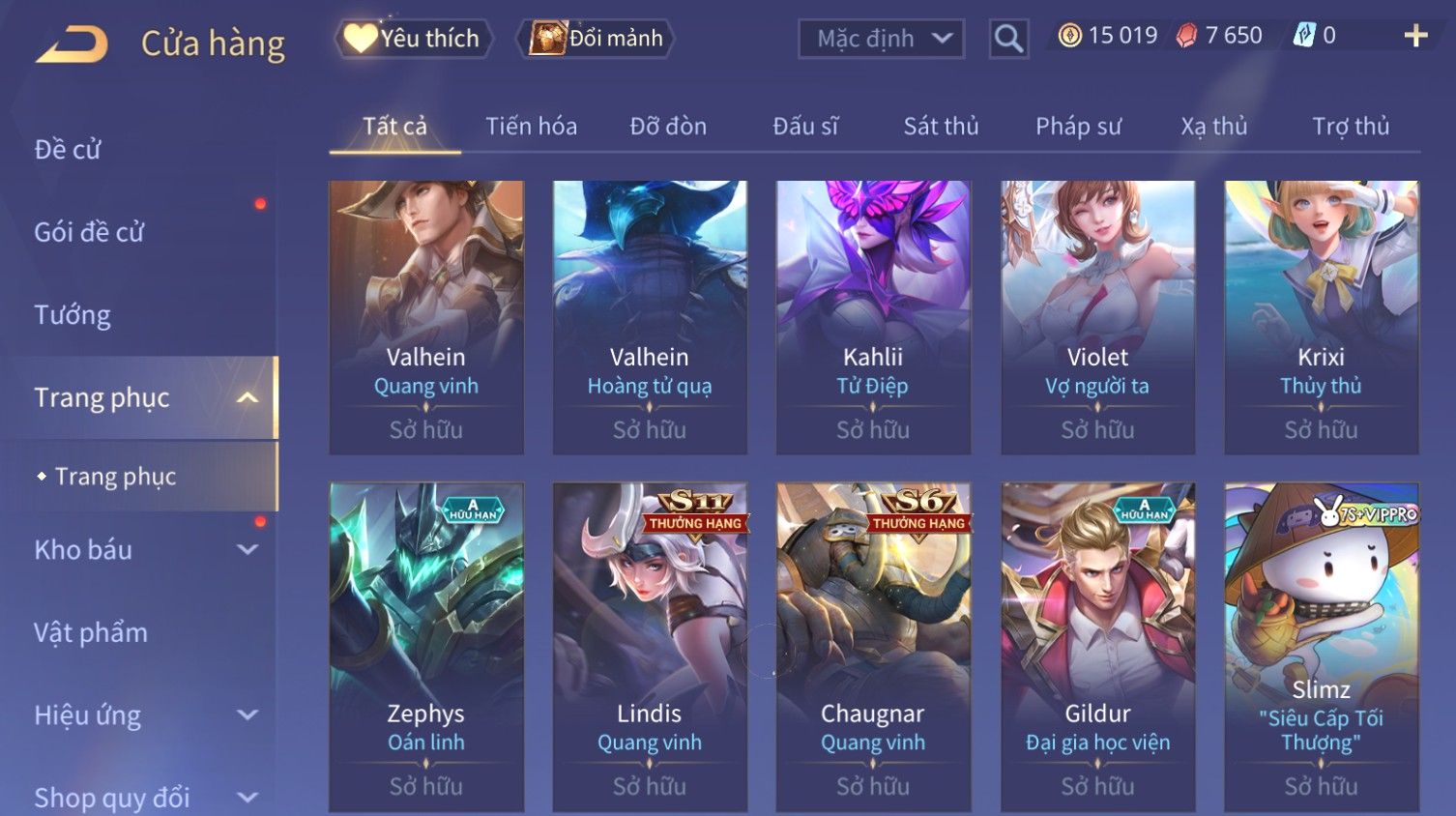Open the Slimz skin card
Viewport: 1456px width, 816px height.
[x=1322, y=646]
